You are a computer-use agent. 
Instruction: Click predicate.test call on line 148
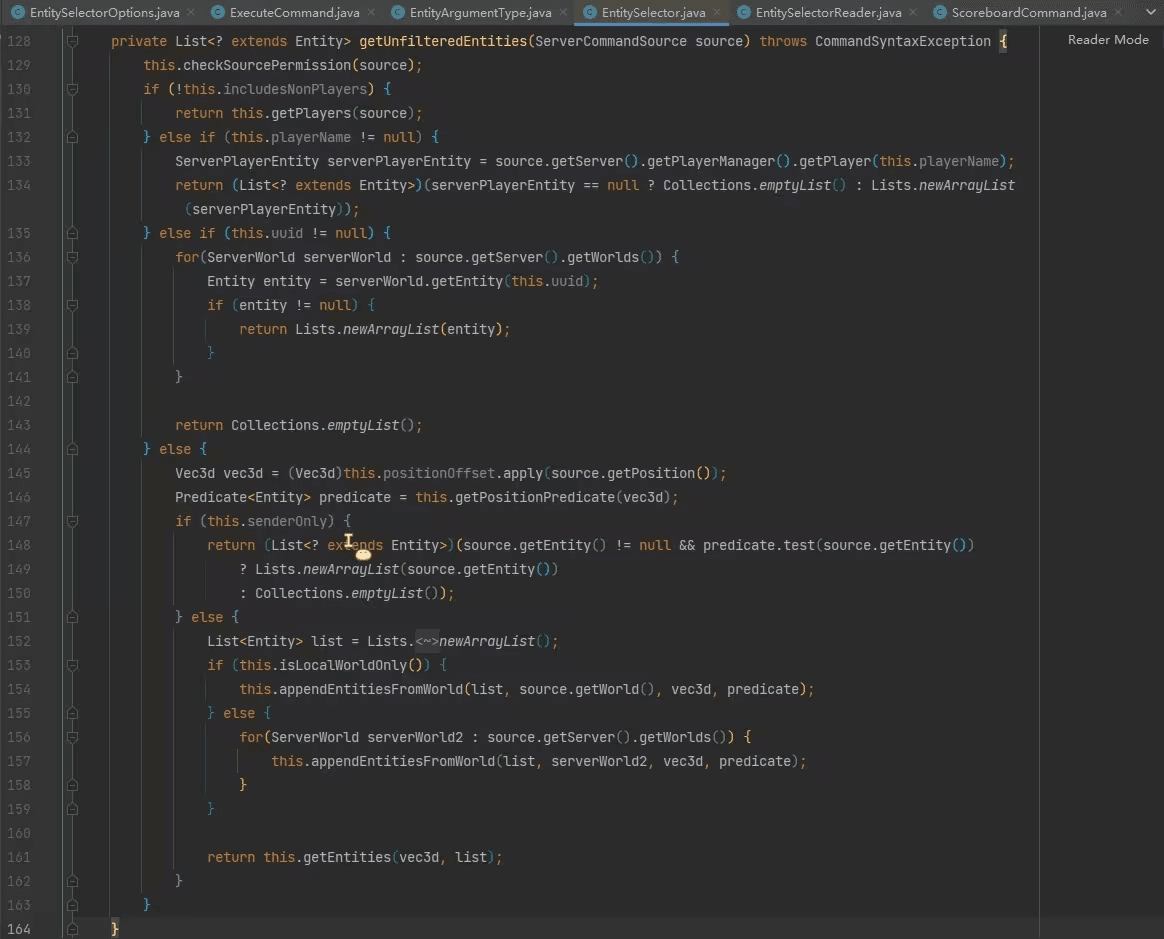759,546
